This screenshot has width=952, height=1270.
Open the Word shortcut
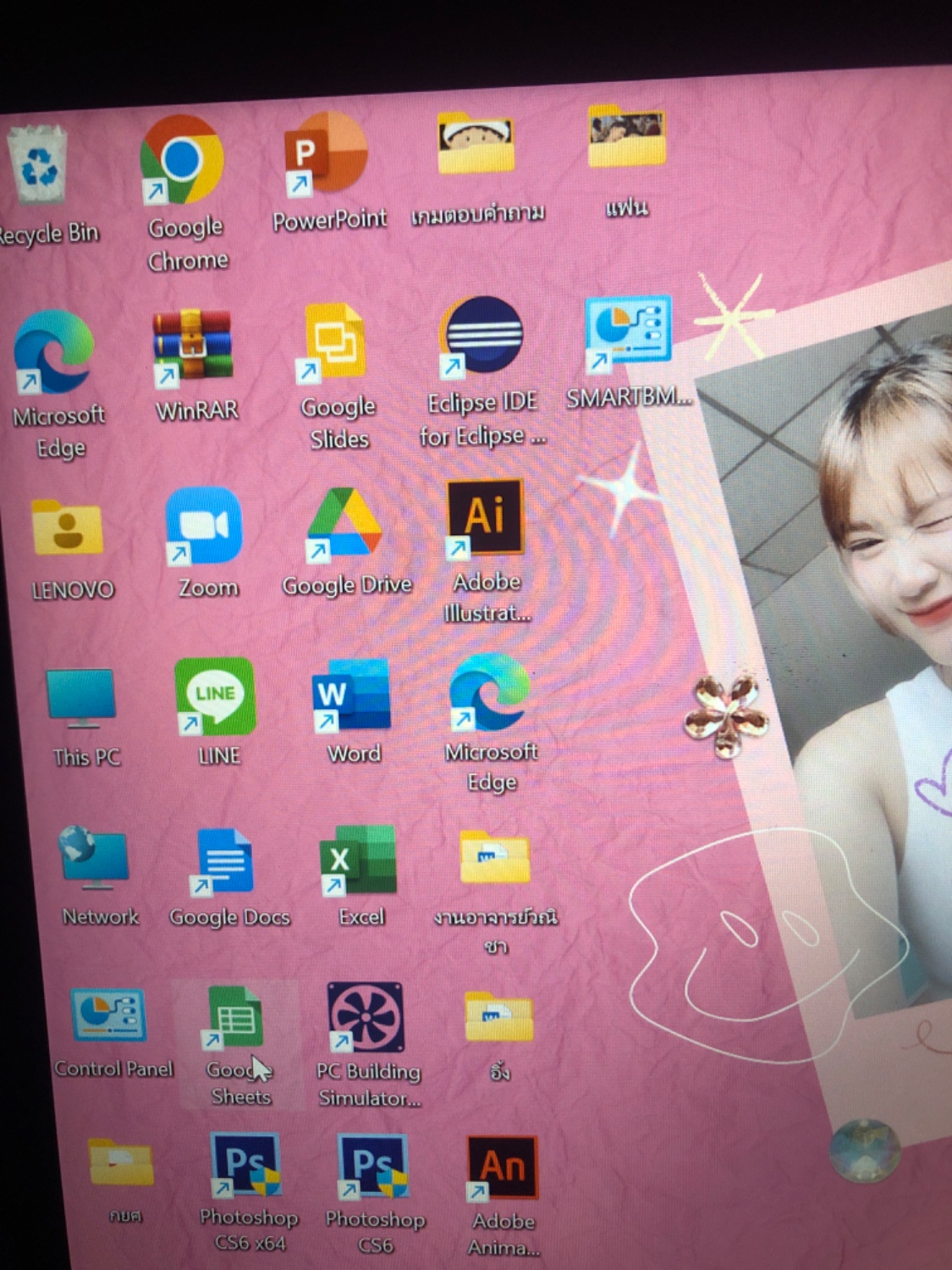pyautogui.click(x=352, y=695)
